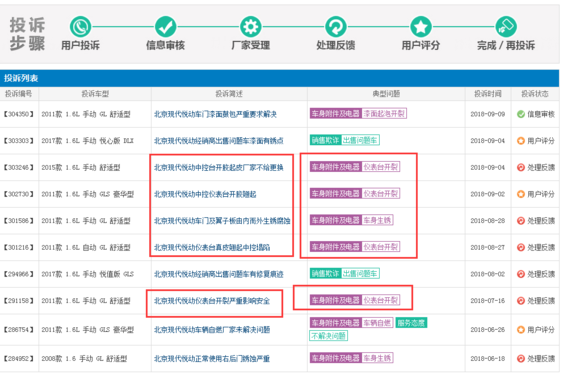Open complaint 北京现代悦动车辆自燃厂家未解决问题
This screenshot has height=375, width=580.
coord(212,330)
